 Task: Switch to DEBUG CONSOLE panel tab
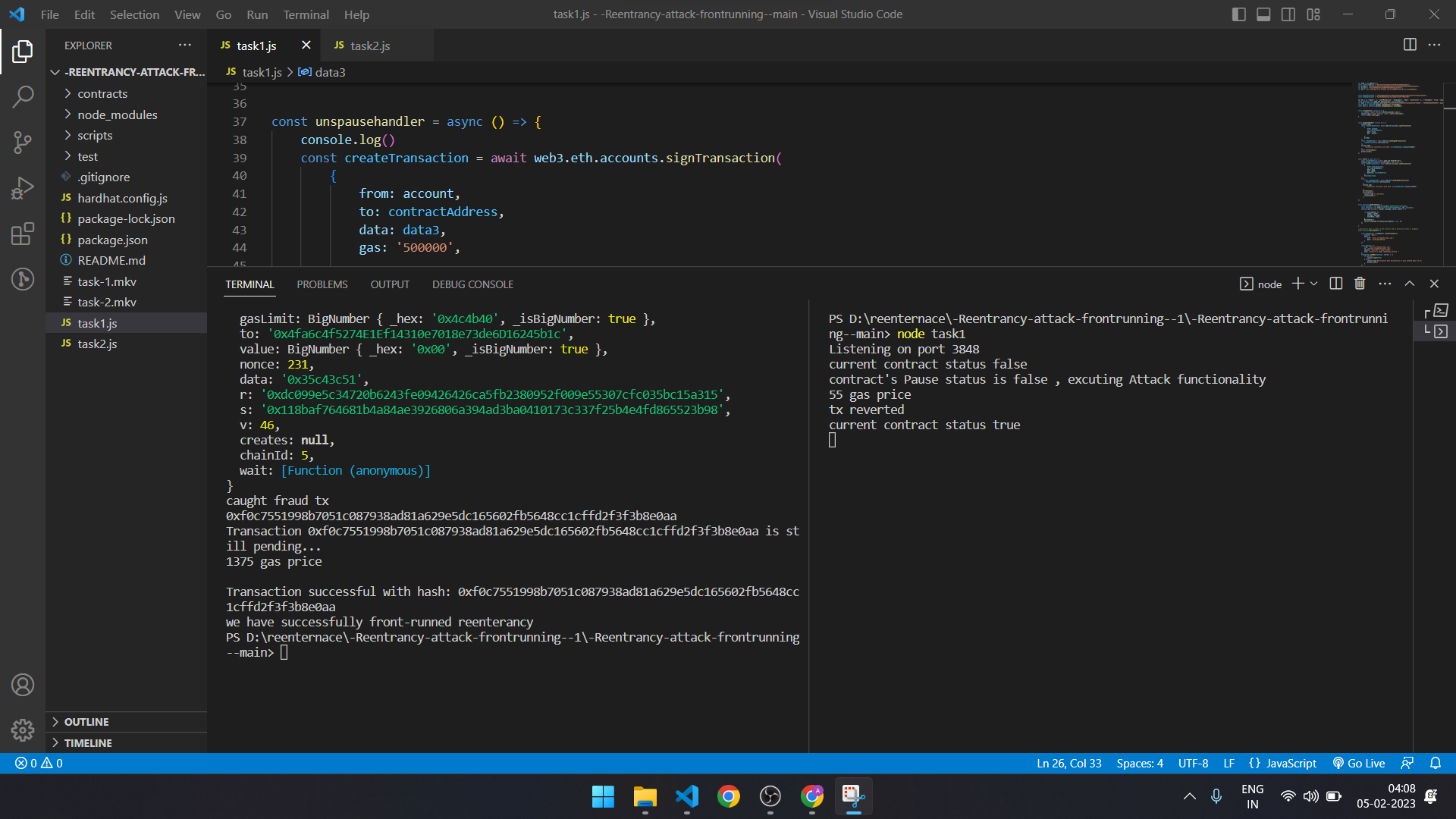(472, 284)
